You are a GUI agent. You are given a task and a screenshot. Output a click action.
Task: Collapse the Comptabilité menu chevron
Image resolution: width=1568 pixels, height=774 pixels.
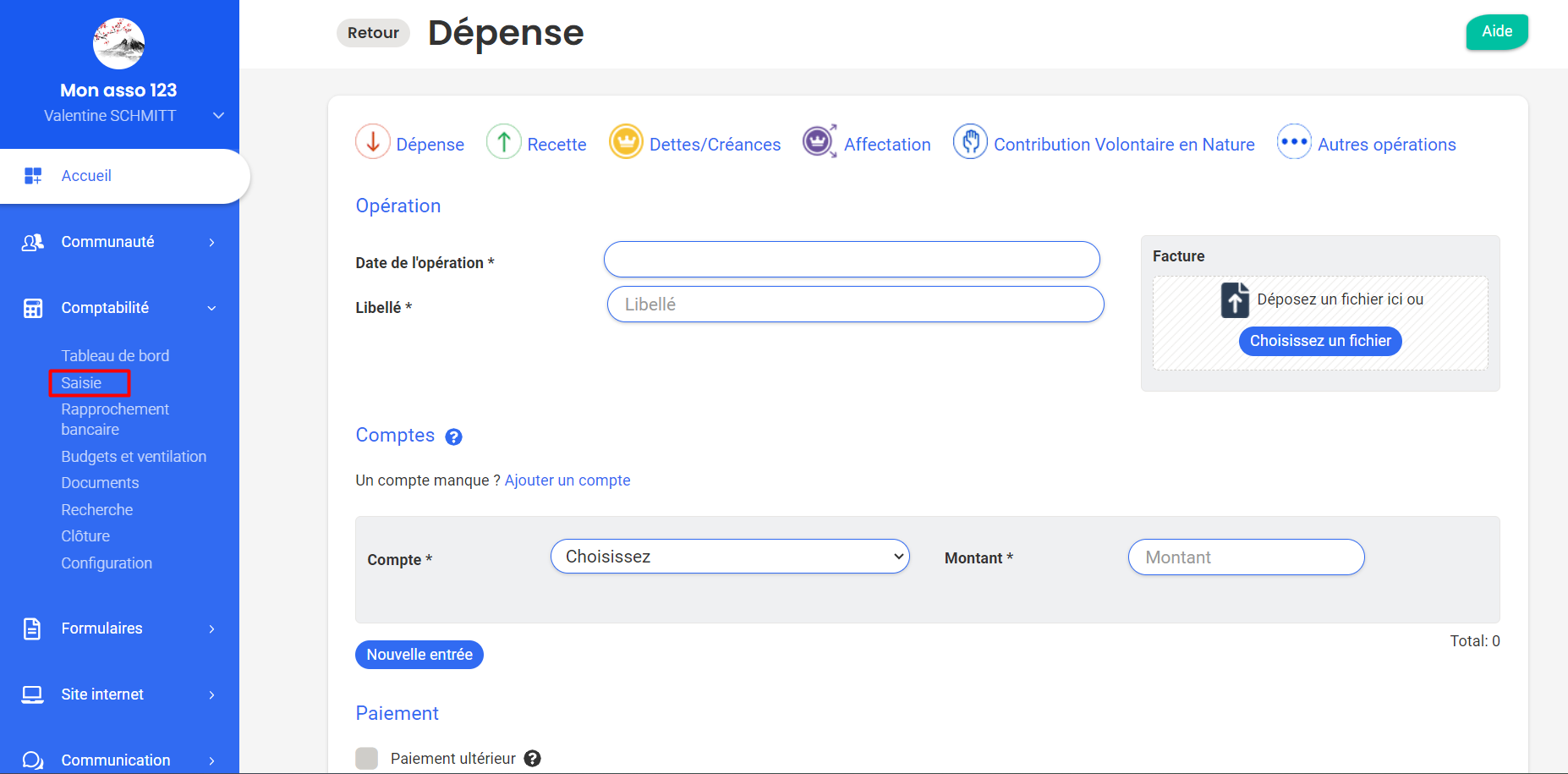211,309
